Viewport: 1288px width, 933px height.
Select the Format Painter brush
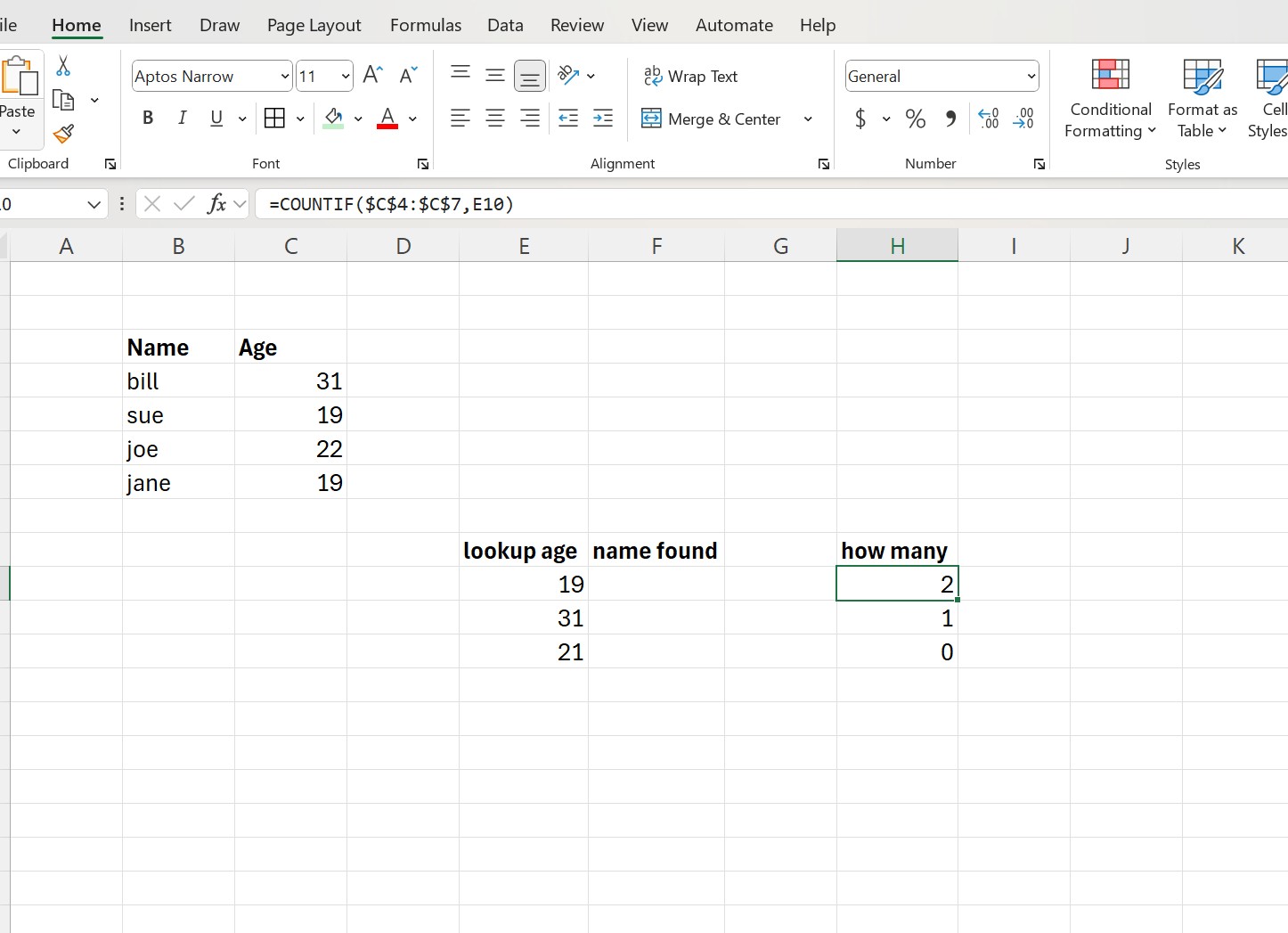(x=63, y=134)
